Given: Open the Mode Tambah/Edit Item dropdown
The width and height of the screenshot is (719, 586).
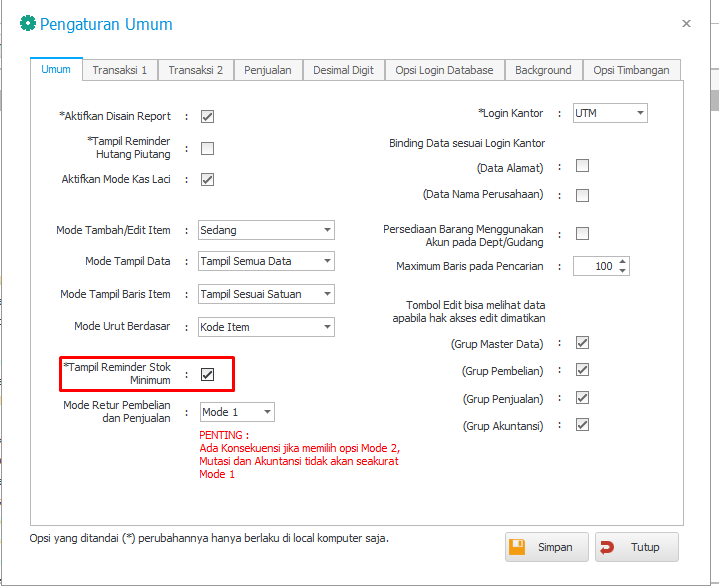Looking at the screenshot, I should [x=266, y=230].
